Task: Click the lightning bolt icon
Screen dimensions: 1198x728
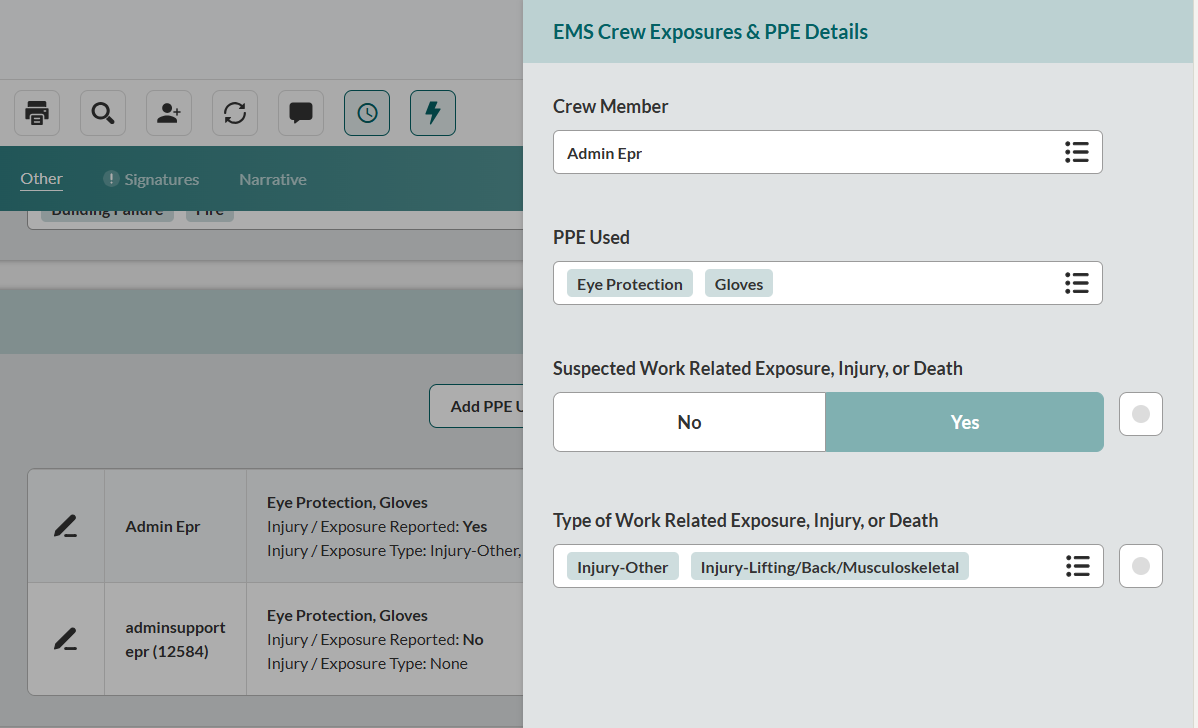Action: [x=433, y=113]
